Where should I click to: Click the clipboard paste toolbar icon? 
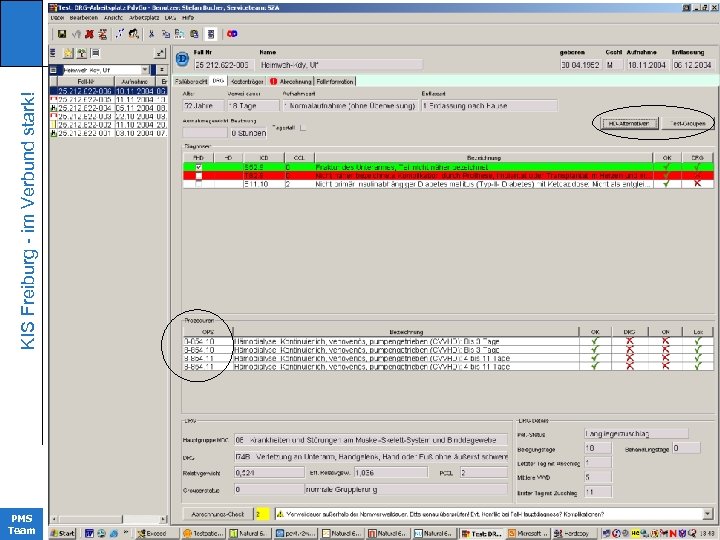[194, 34]
